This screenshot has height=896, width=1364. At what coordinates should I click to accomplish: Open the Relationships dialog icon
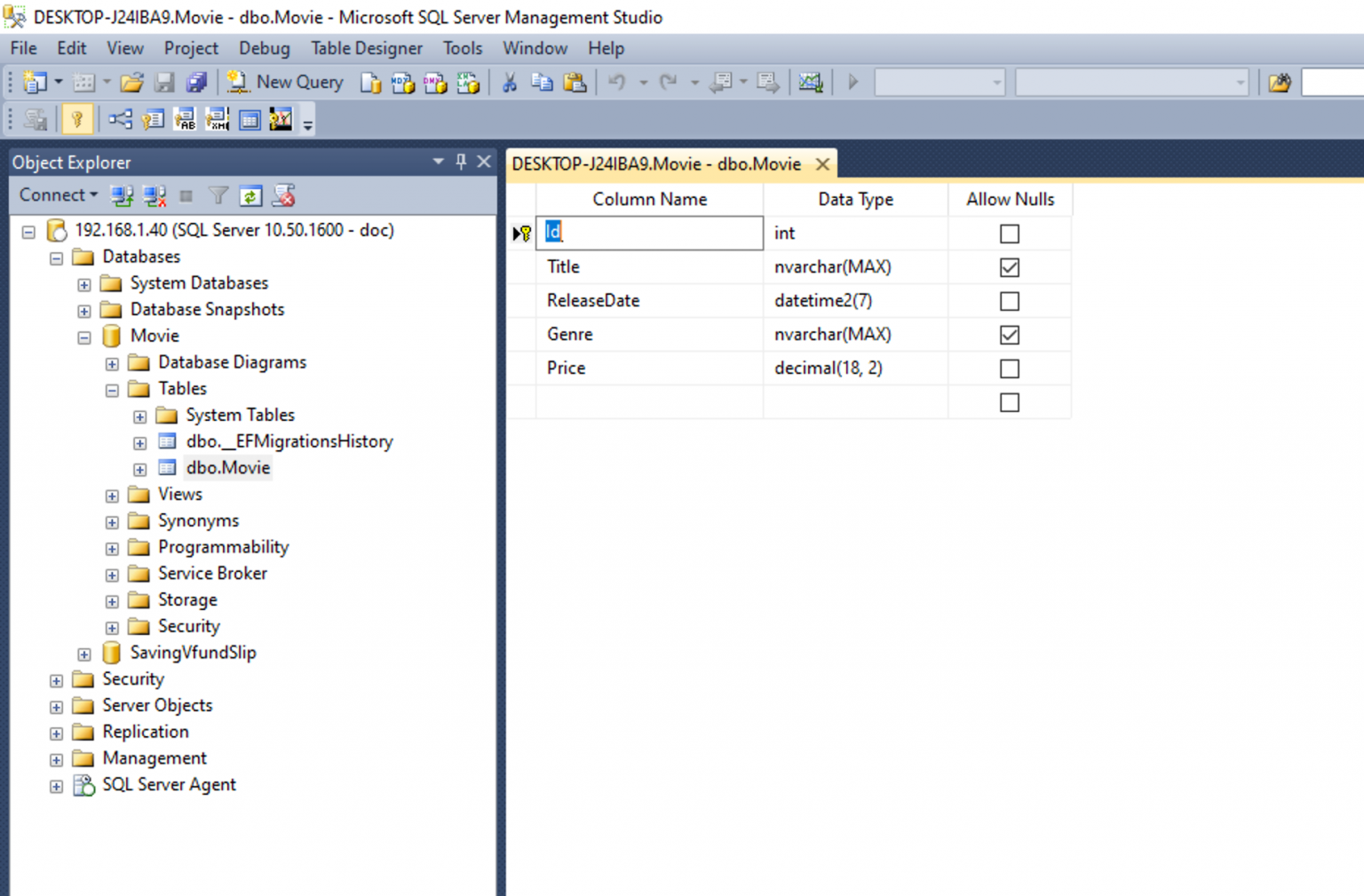120,119
